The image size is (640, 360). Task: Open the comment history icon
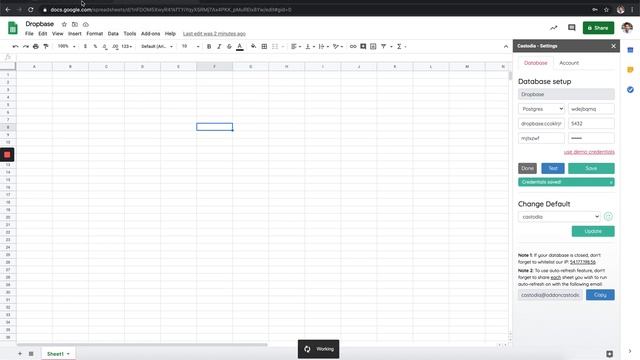point(571,28)
